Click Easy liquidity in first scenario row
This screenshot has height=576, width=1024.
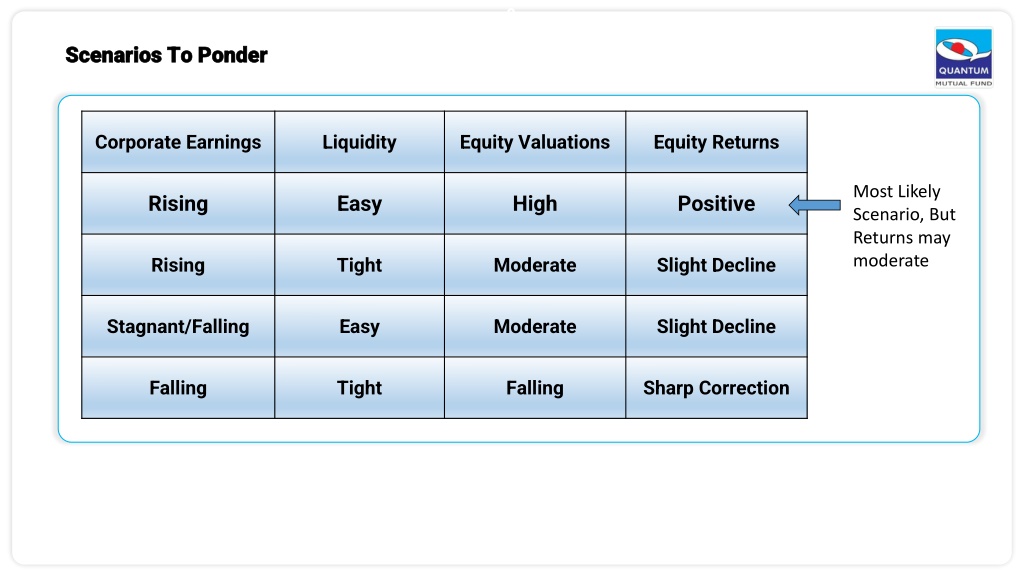click(x=359, y=203)
